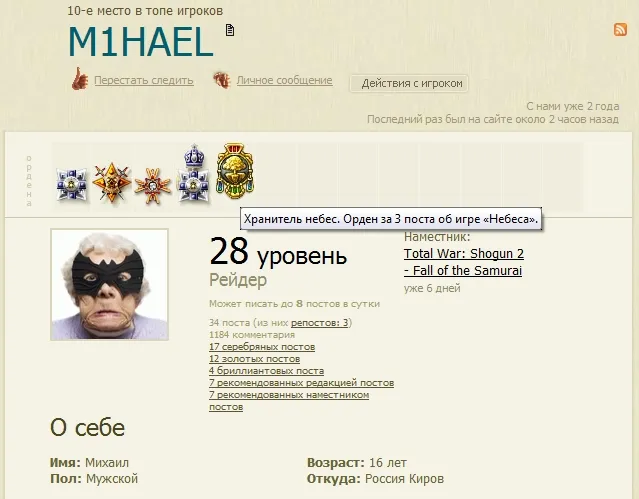Click the Перестать следить link
The height and width of the screenshot is (499, 639).
click(x=143, y=80)
